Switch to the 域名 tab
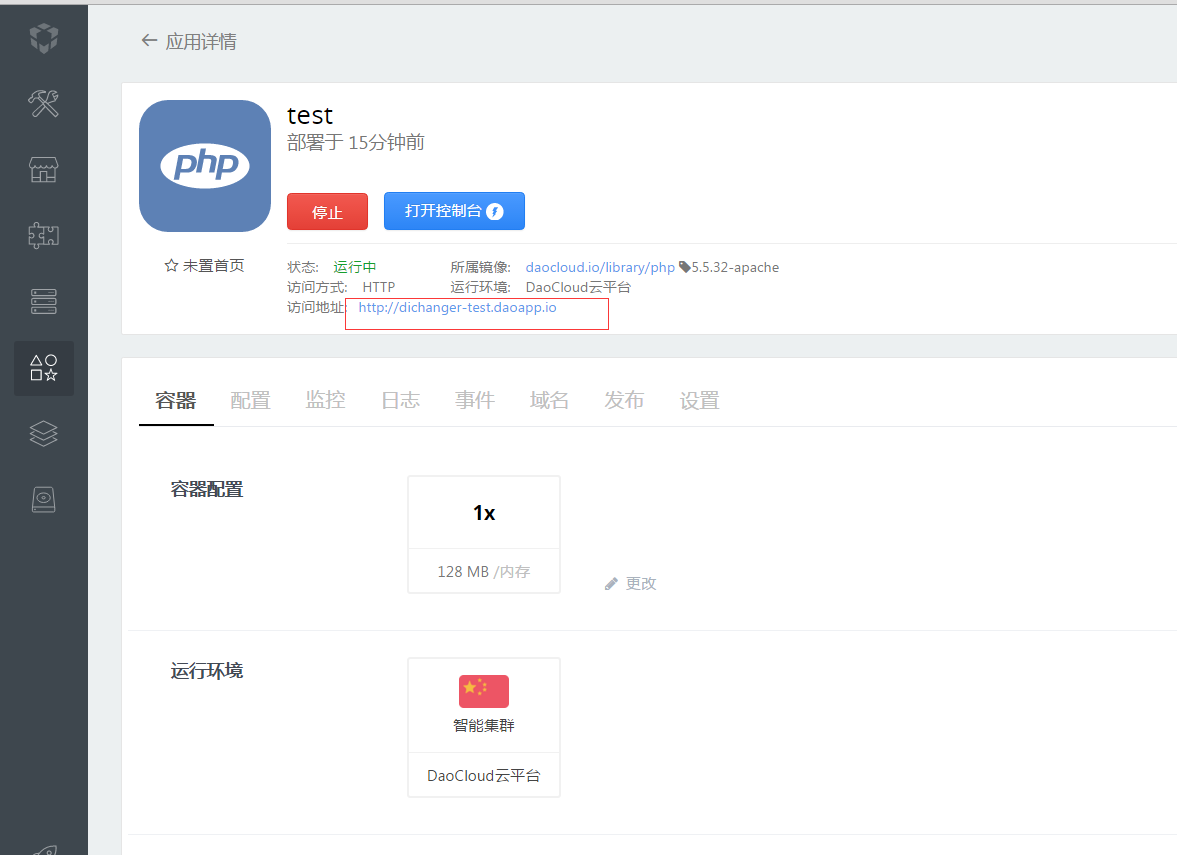 click(x=549, y=400)
